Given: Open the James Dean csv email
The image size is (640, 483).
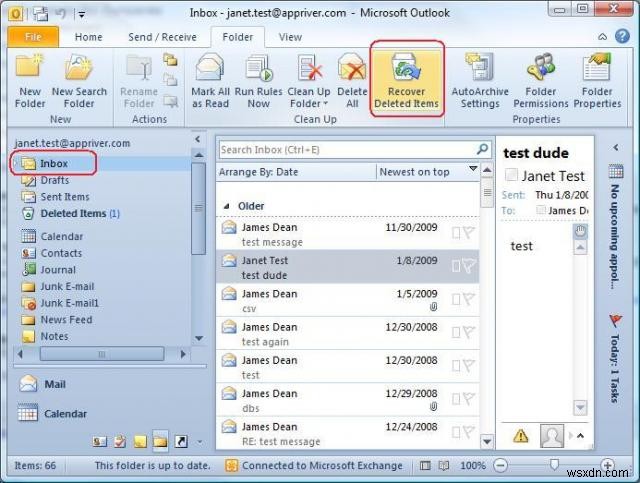Looking at the screenshot, I should [347, 300].
